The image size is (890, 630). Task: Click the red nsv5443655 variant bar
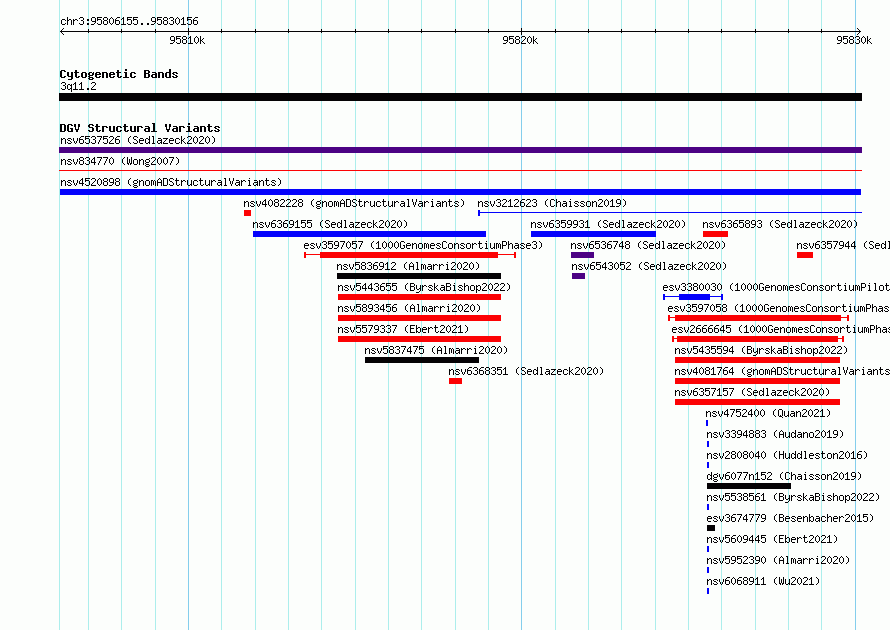[419, 297]
